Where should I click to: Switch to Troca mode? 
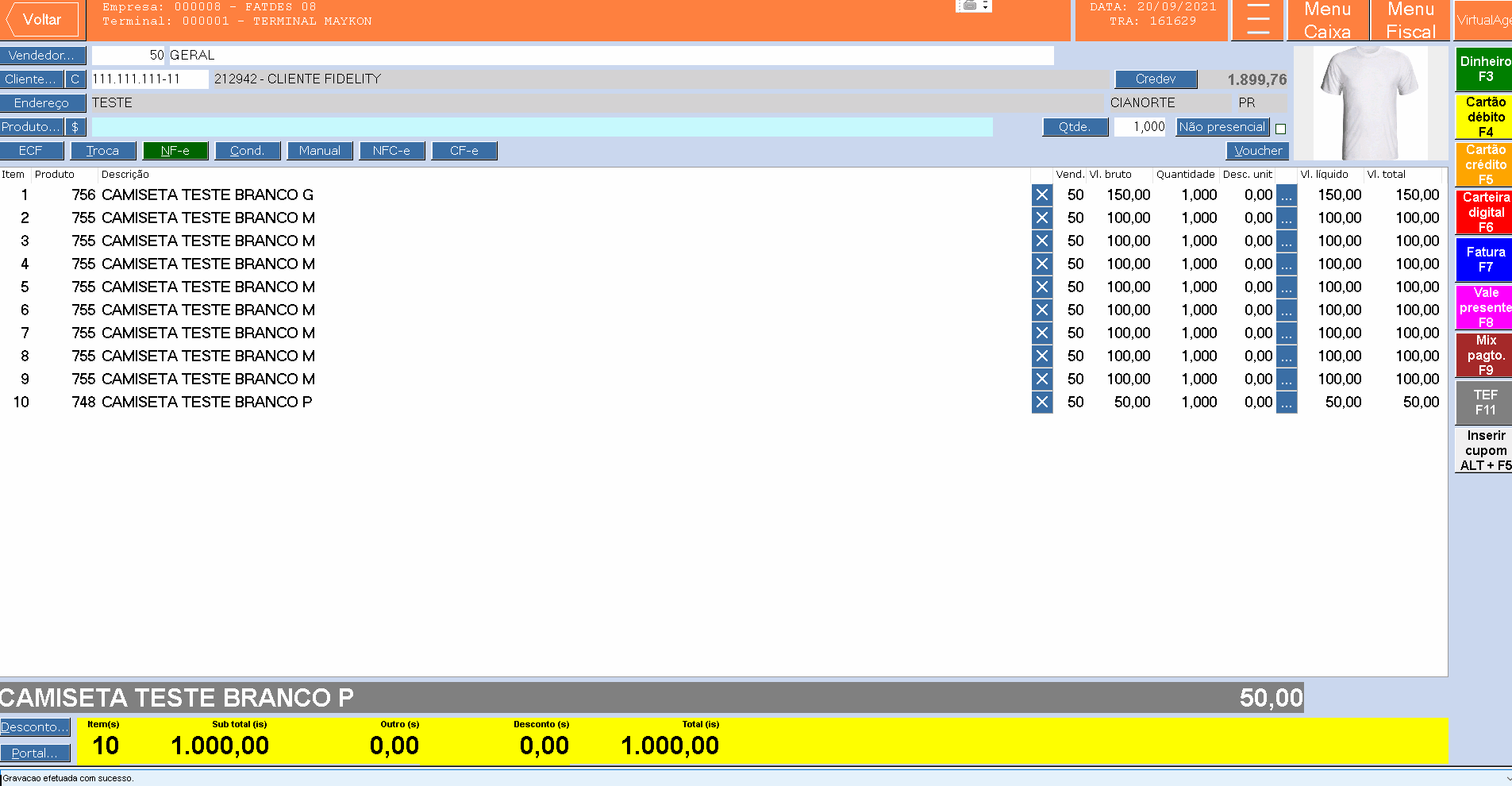click(103, 151)
